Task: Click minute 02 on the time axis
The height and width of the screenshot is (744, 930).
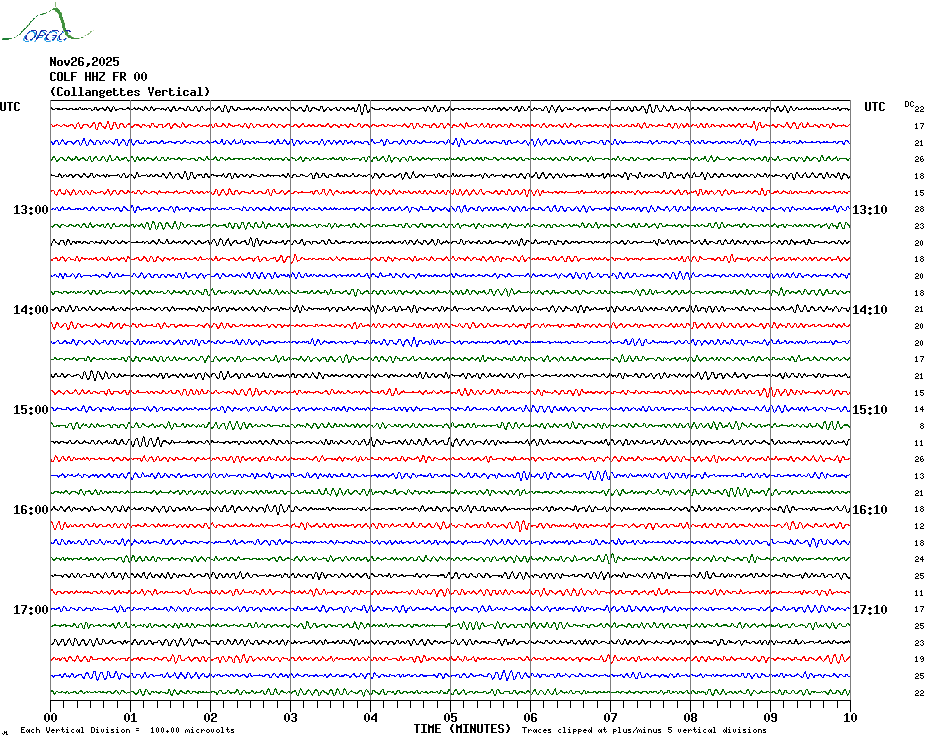Action: pyautogui.click(x=211, y=717)
